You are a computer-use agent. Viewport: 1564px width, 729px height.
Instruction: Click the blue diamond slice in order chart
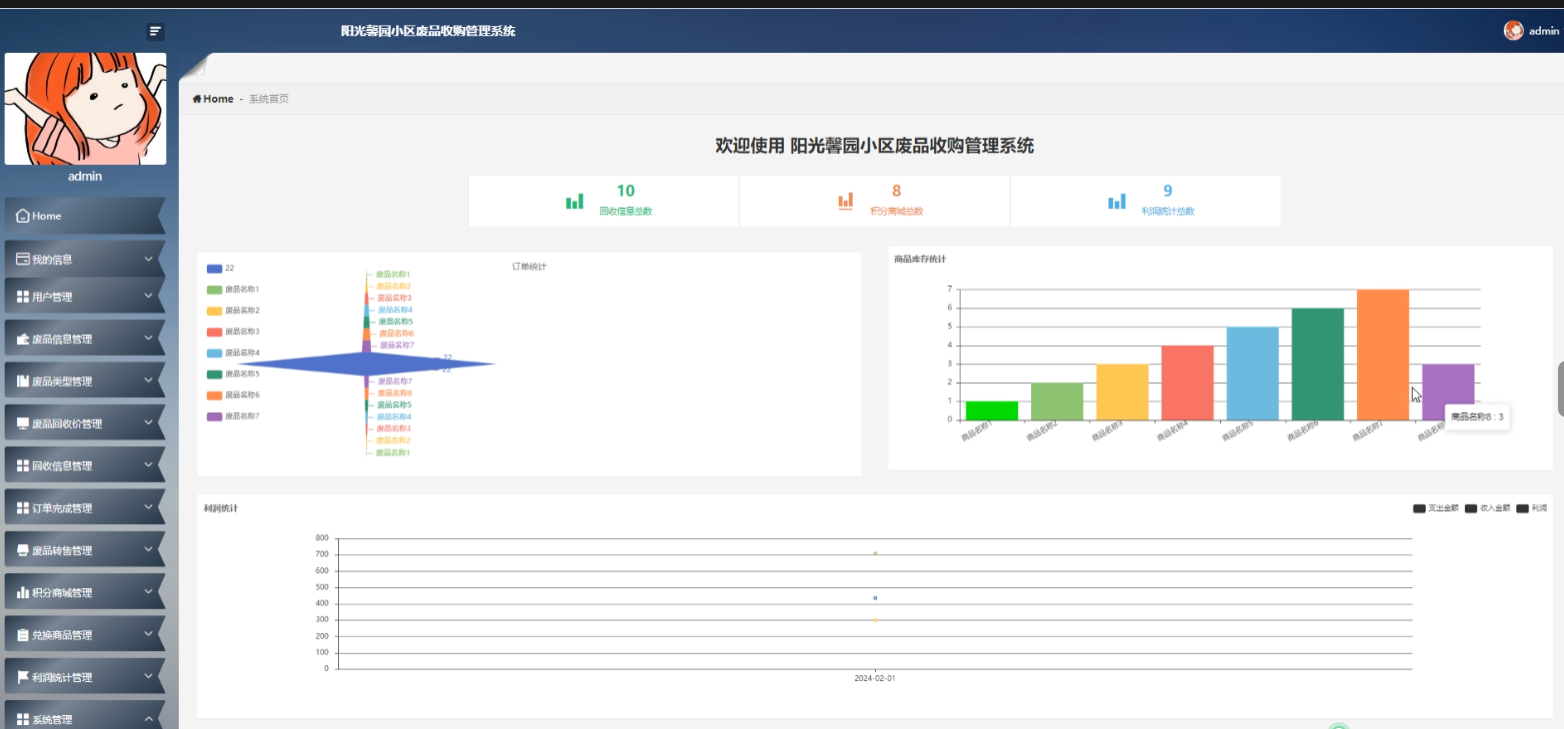tap(367, 366)
